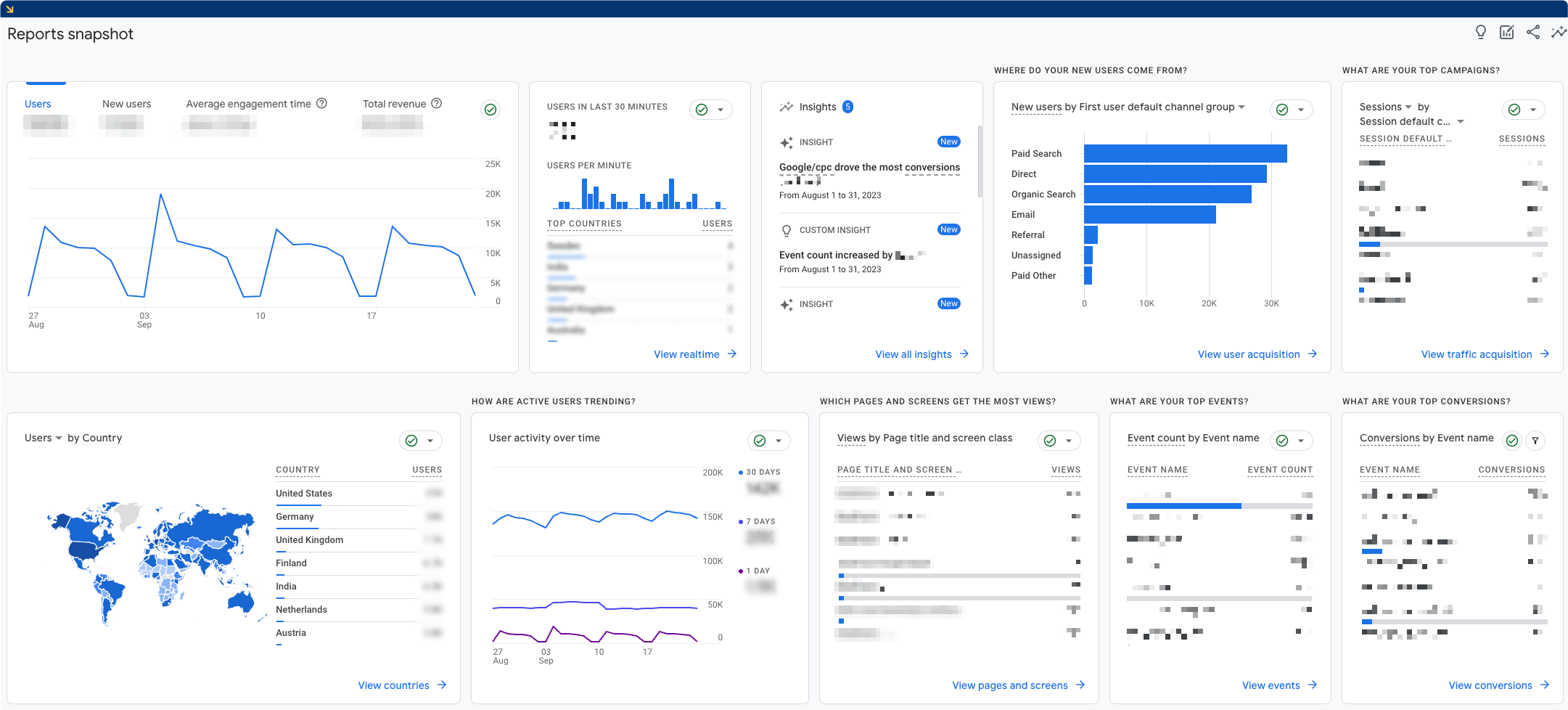Click data quality checkmark on Users card

(x=490, y=110)
